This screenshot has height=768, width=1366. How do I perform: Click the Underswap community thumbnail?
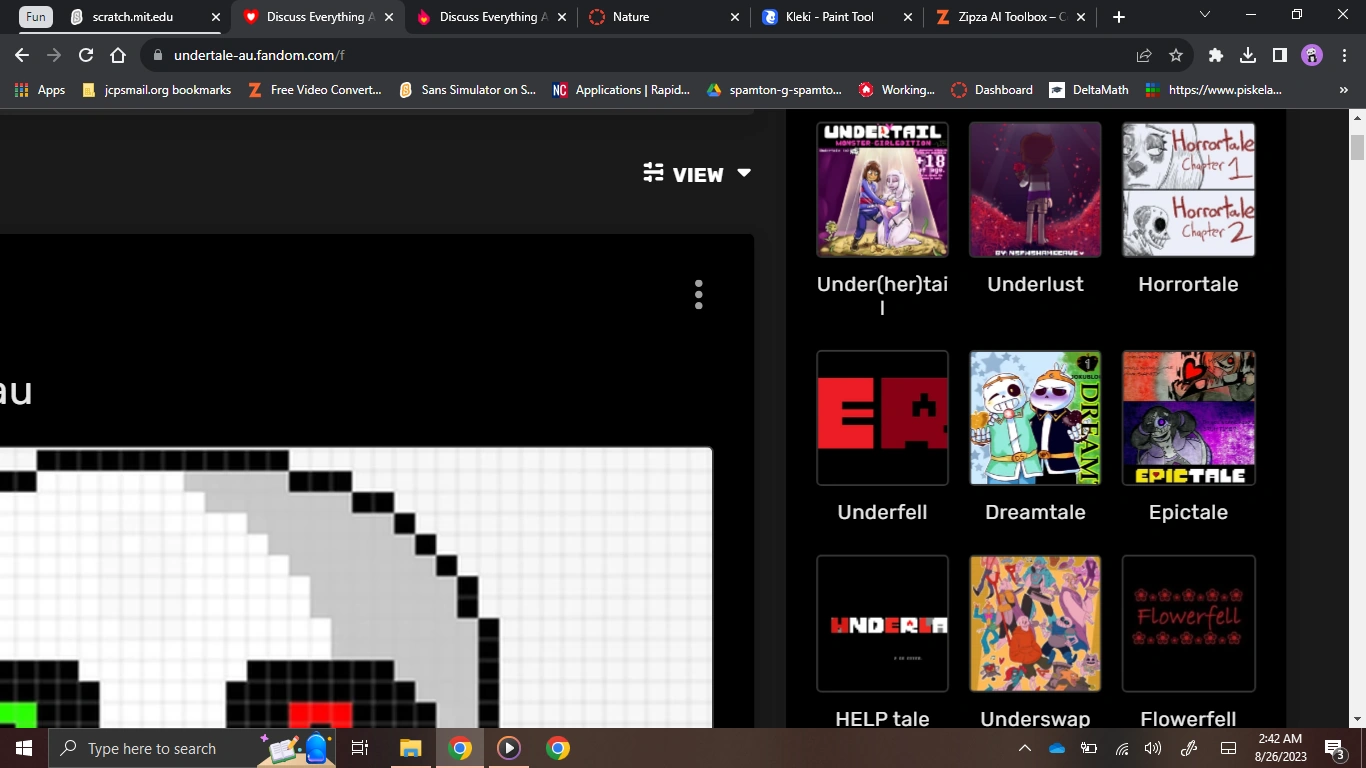pos(1035,623)
